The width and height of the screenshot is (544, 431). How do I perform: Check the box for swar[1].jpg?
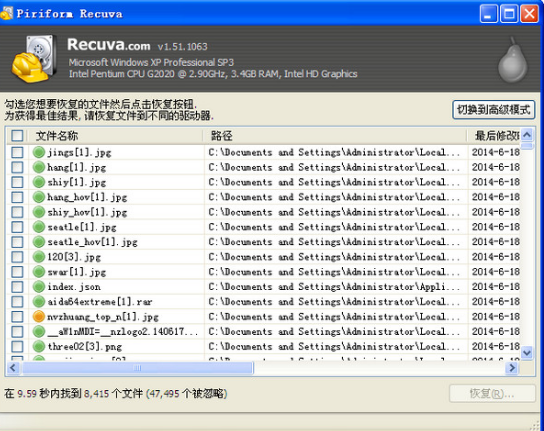pos(17,271)
